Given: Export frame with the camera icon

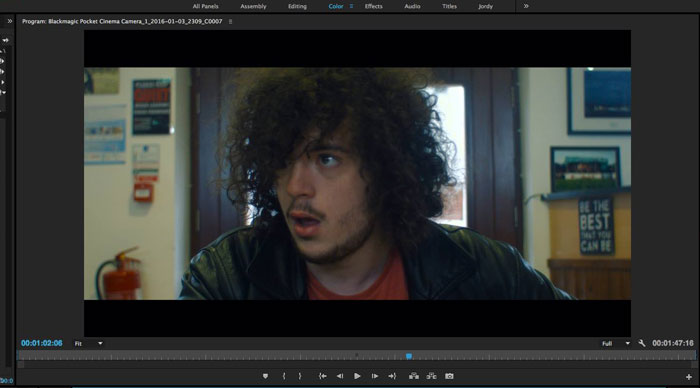Looking at the screenshot, I should coord(449,376).
